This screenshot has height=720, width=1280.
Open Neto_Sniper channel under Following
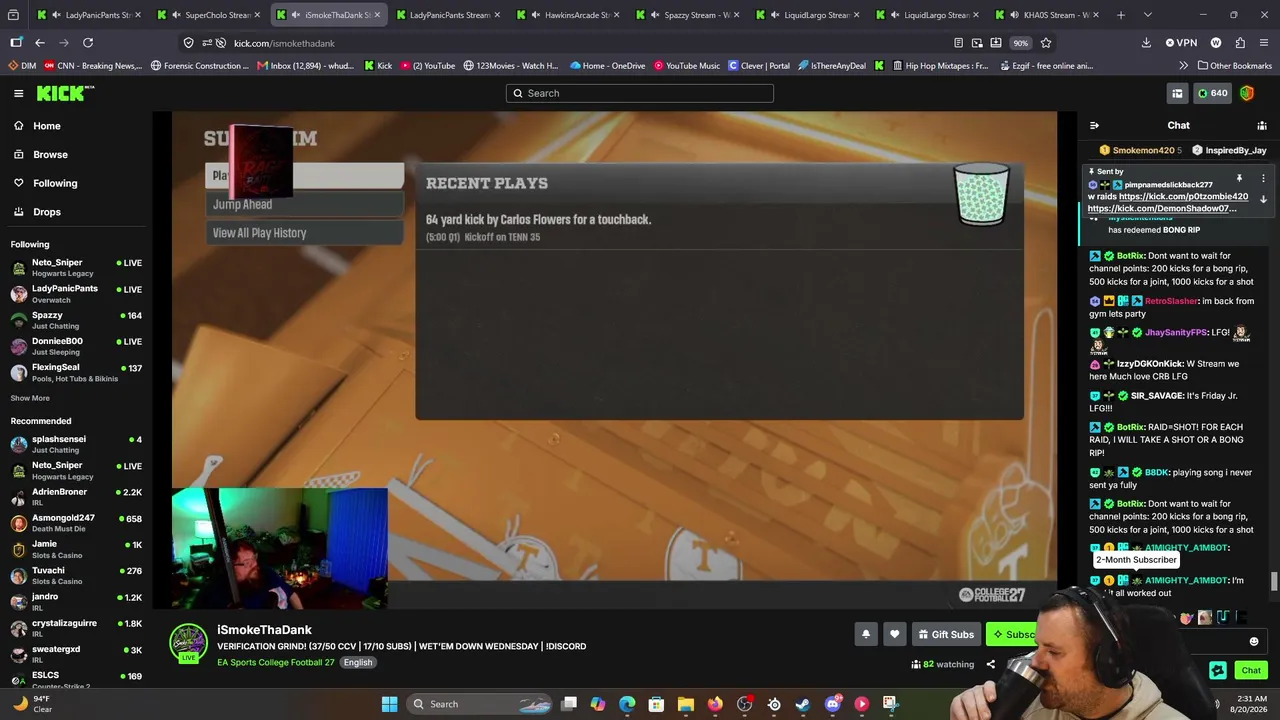76,267
